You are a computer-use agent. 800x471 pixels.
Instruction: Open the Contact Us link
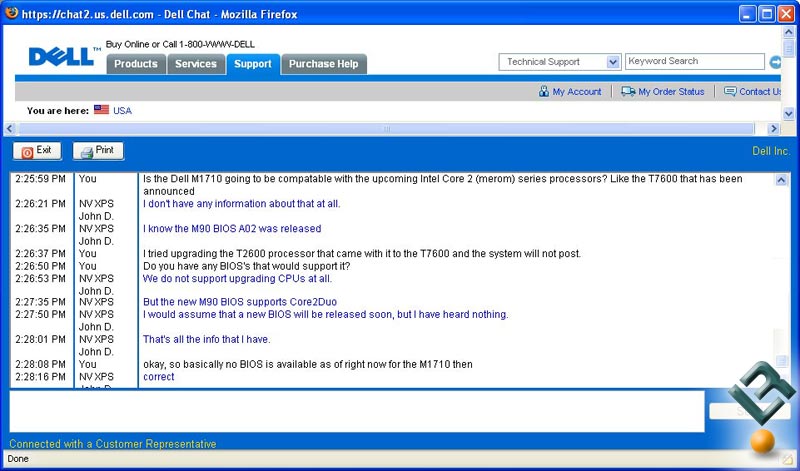[760, 92]
